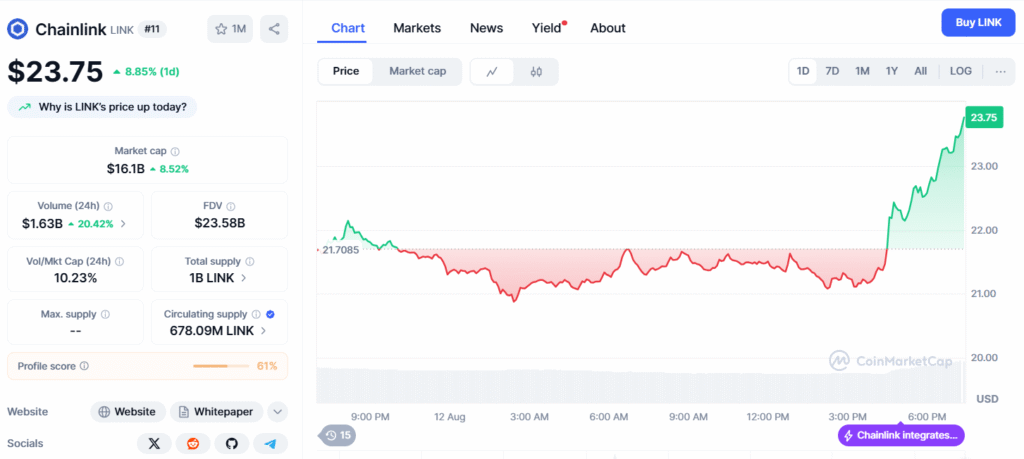Open the X (Twitter) social link
1024x459 pixels.
[154, 444]
